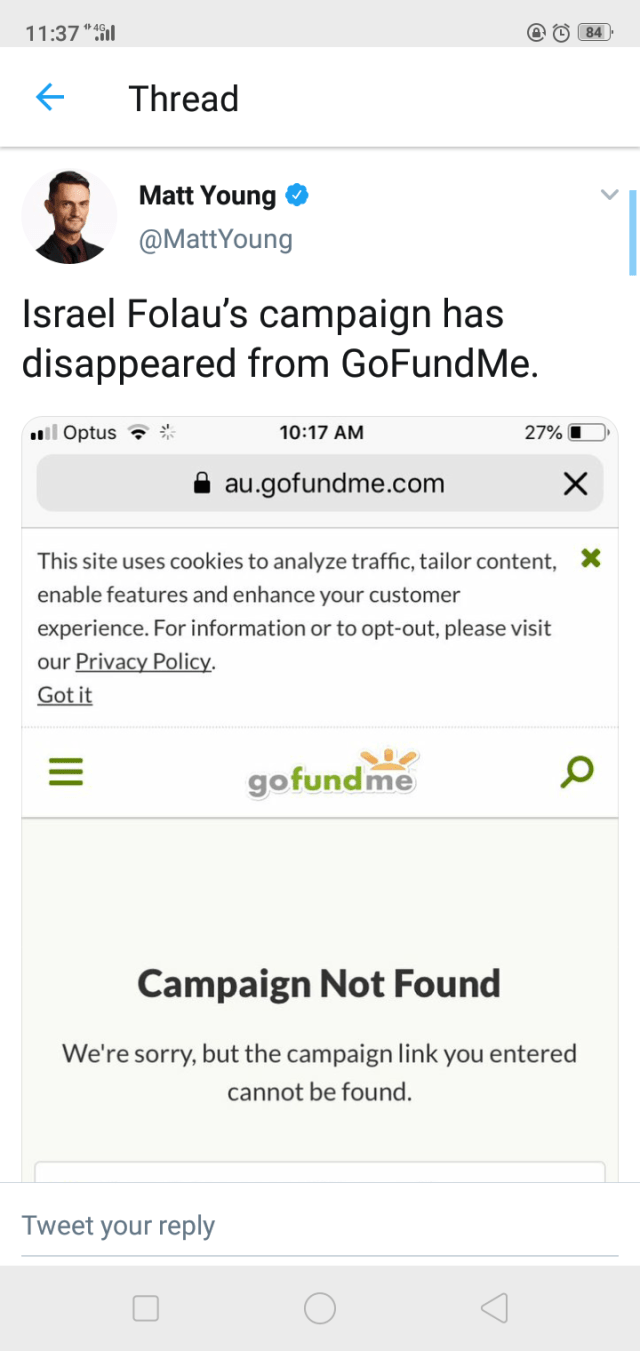
Task: Click the blue scrollbar on the right
Action: pos(632,232)
